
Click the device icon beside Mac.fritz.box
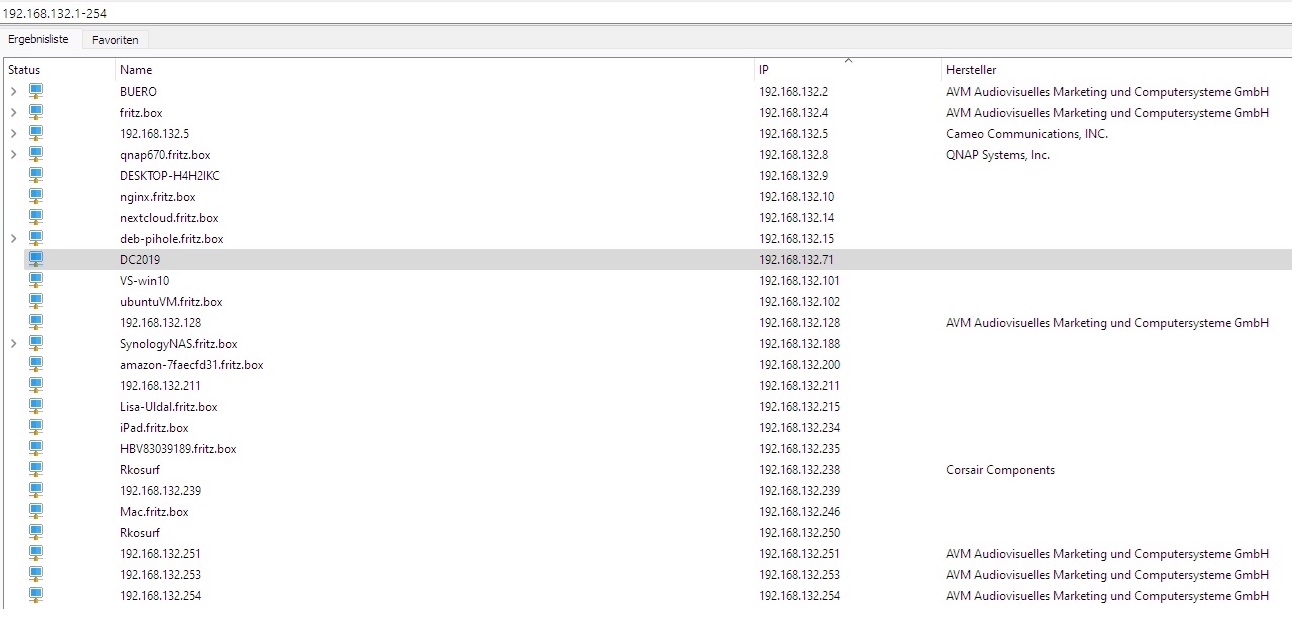(36, 511)
